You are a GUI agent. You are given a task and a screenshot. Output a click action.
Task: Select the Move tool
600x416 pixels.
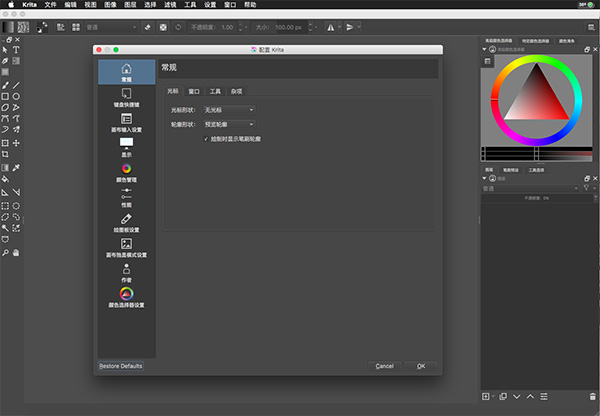tap(16, 143)
